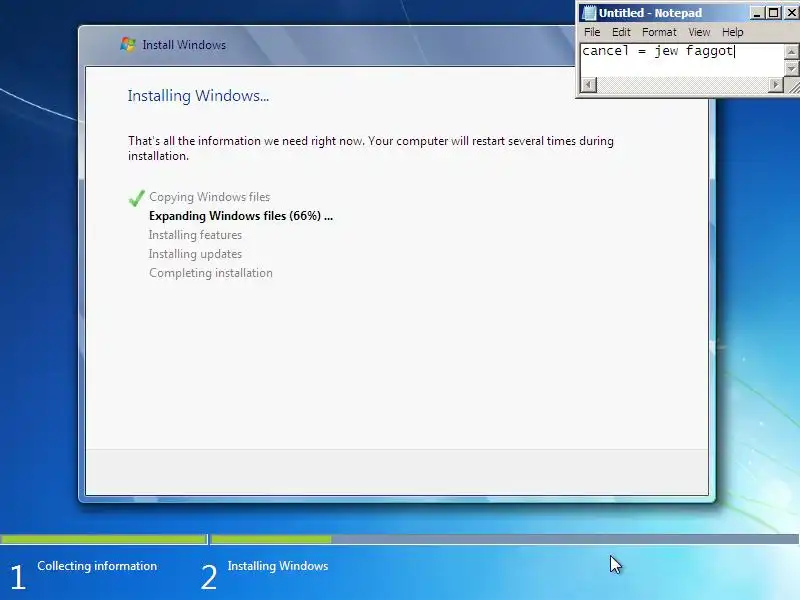
Task: Click the Installing Windows stage progress bar
Action: click(505, 539)
